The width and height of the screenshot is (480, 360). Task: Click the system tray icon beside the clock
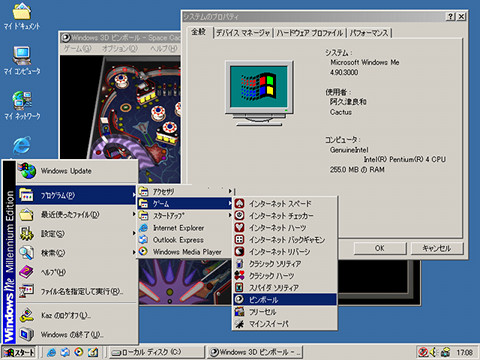[x=445, y=352]
